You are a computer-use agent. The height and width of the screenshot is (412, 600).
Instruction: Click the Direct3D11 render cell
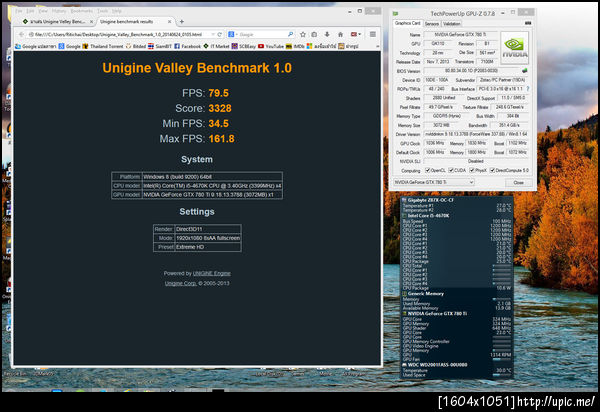point(208,229)
